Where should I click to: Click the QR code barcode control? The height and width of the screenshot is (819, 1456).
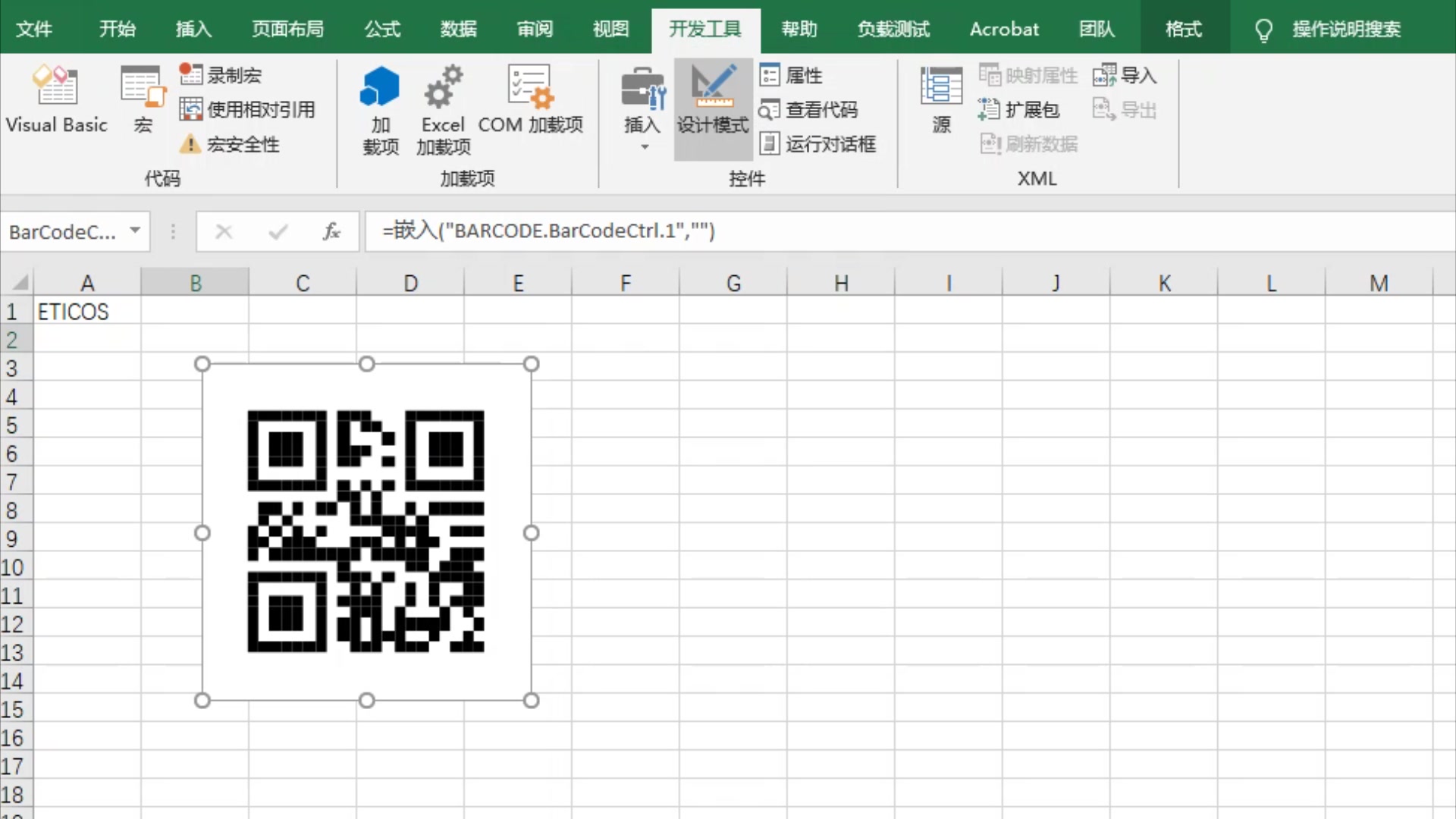tap(366, 532)
